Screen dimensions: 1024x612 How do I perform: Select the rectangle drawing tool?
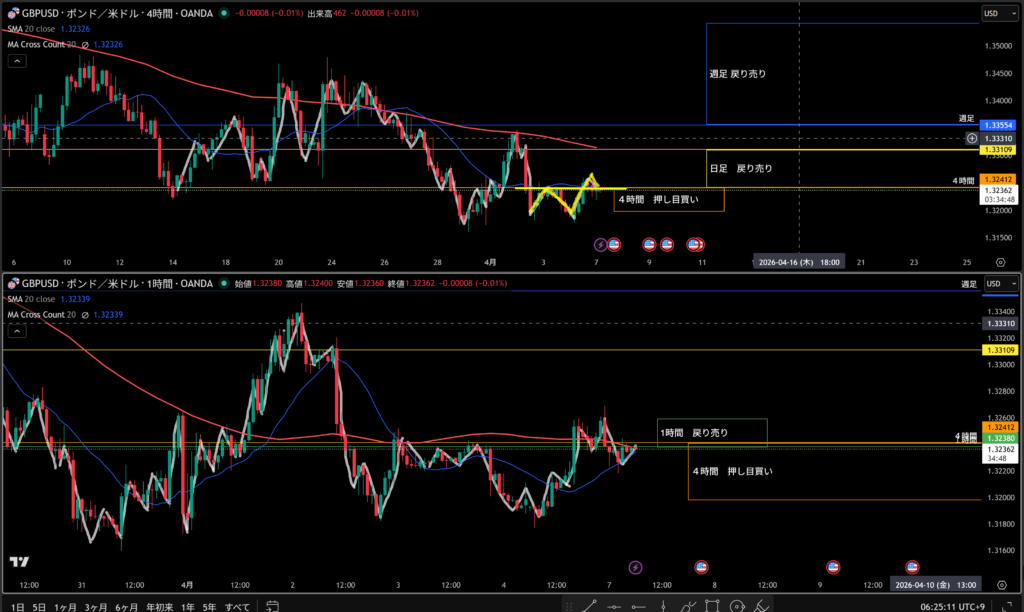(x=711, y=606)
